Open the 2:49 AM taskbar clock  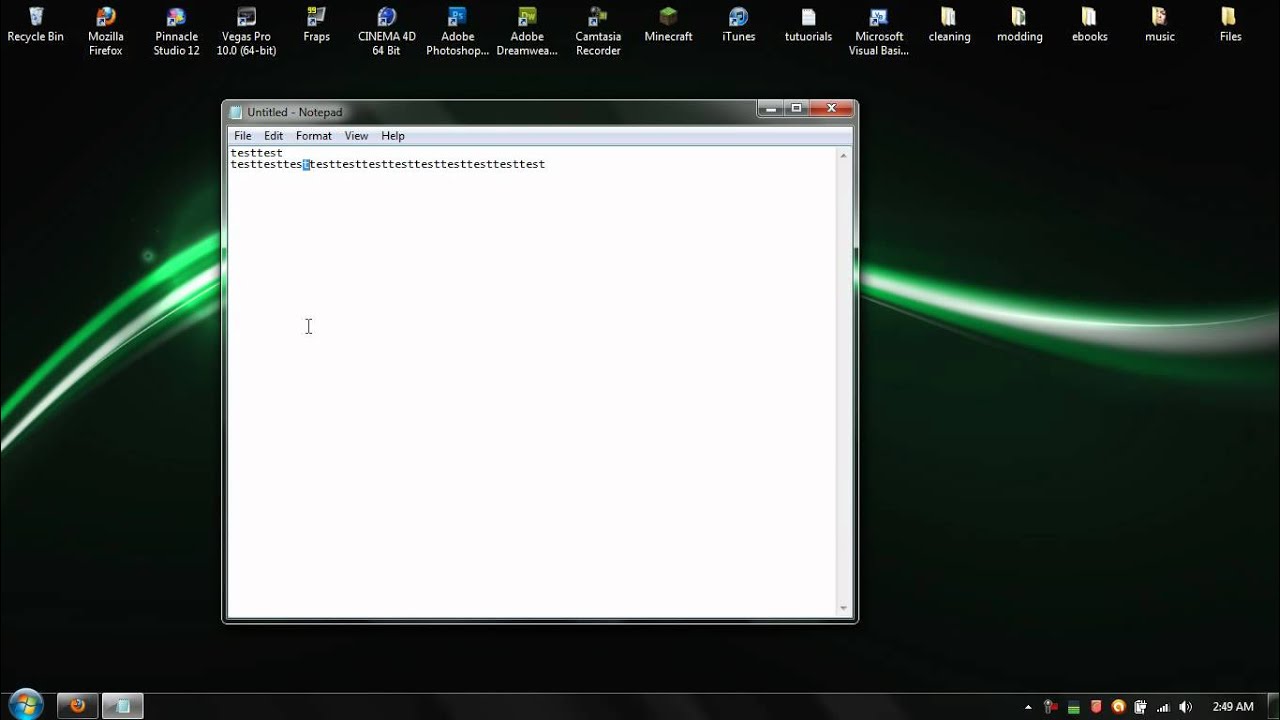(1232, 706)
